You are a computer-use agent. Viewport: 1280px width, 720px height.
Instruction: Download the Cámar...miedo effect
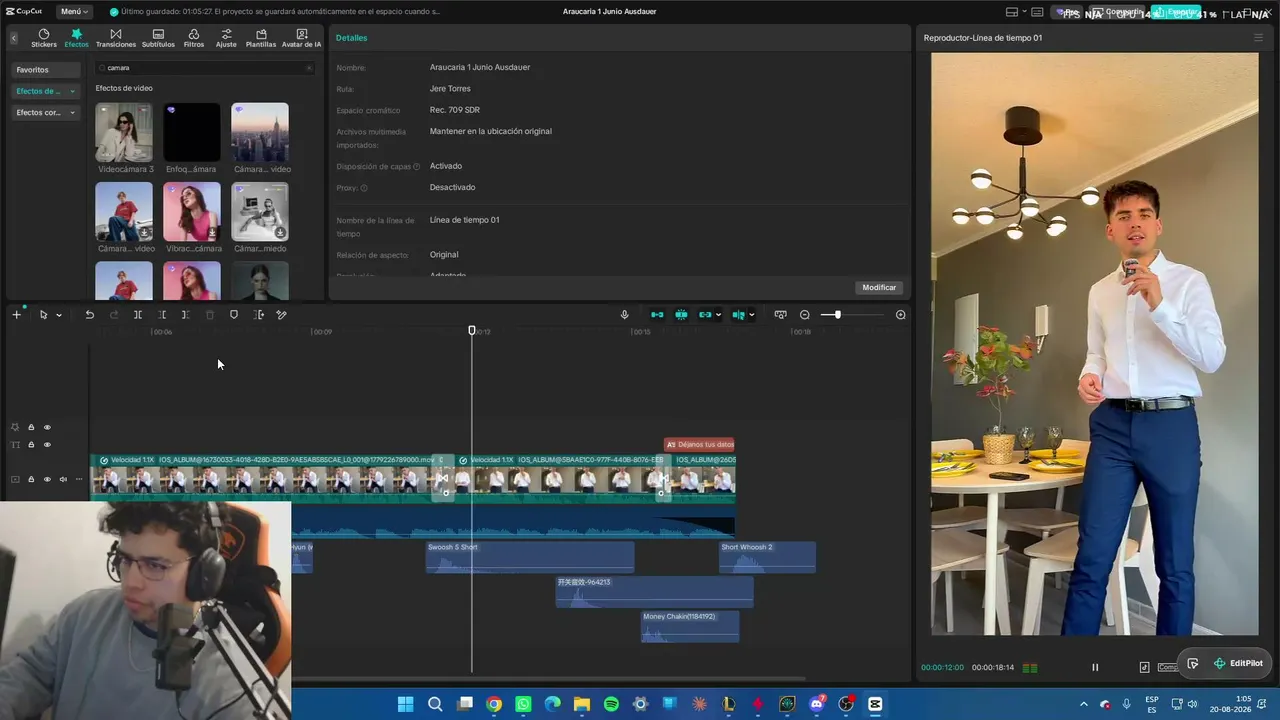coord(280,233)
